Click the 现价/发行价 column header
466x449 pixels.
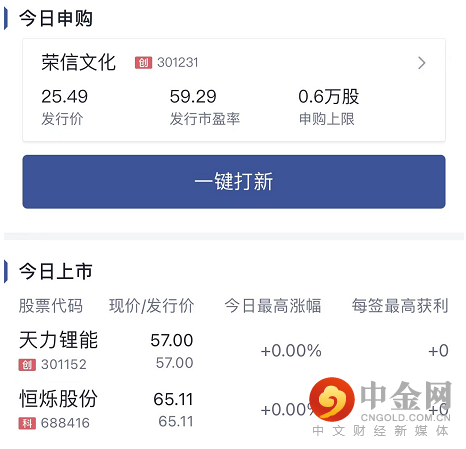tap(152, 306)
